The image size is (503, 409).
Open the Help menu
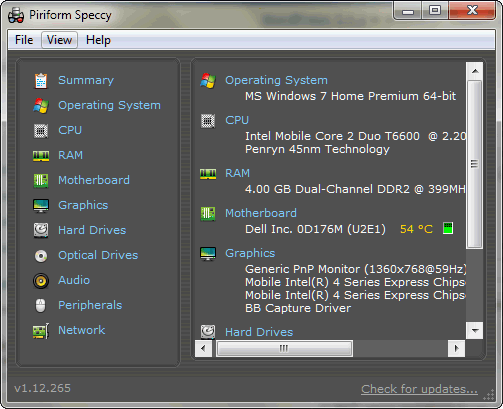[98, 40]
